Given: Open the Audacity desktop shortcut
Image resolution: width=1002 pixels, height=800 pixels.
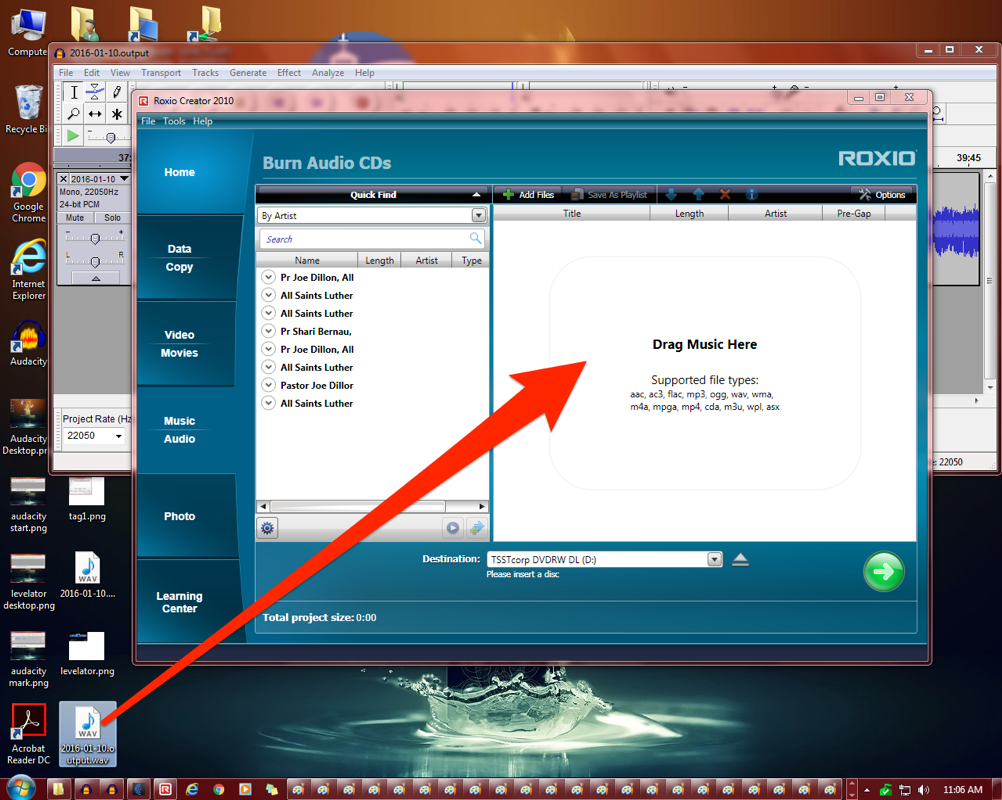Looking at the screenshot, I should click(x=28, y=343).
